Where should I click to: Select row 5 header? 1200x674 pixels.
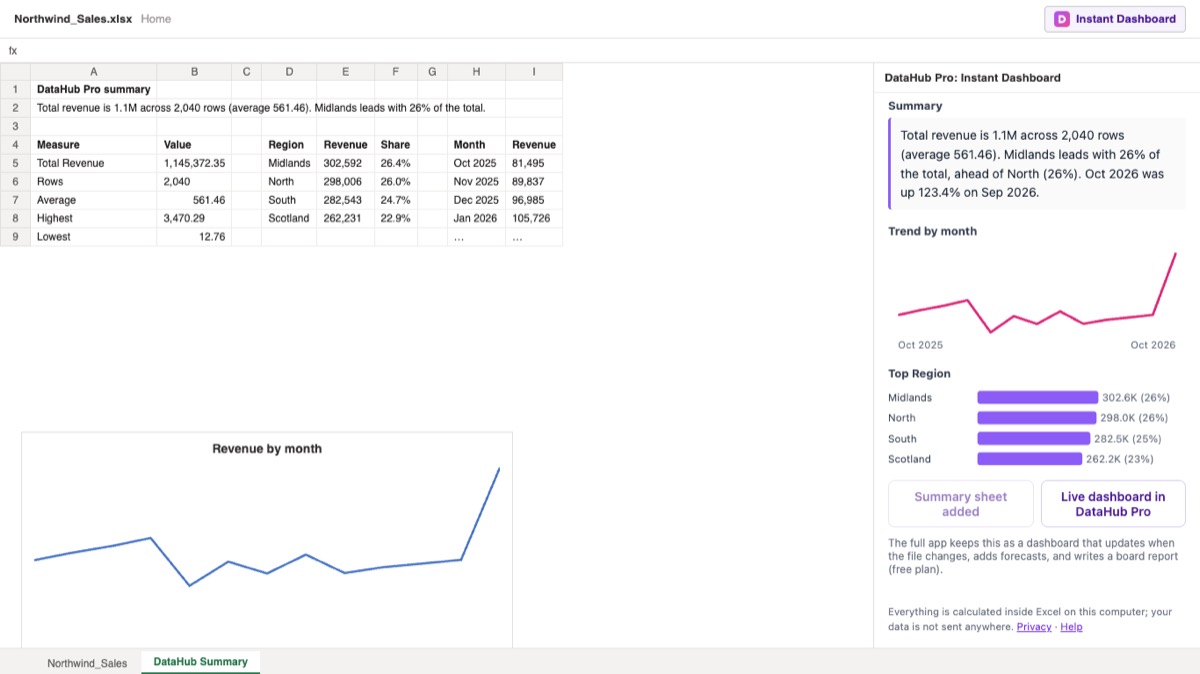click(x=15, y=162)
